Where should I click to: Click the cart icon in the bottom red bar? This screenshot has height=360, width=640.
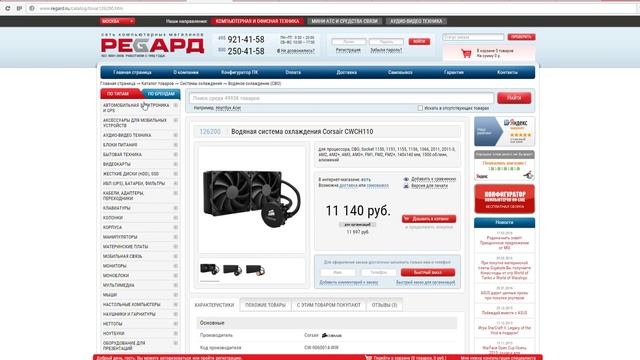point(368,358)
